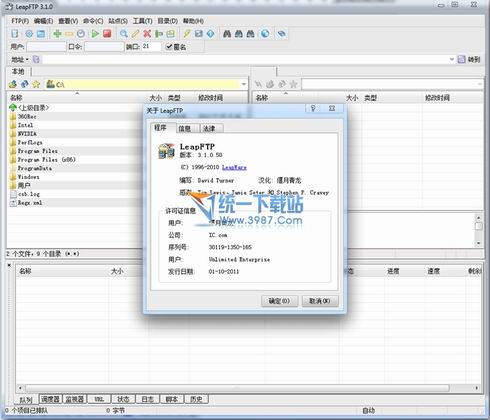490x420 pixels.
Task: Click the third binoculars search icon
Action: click(250, 34)
